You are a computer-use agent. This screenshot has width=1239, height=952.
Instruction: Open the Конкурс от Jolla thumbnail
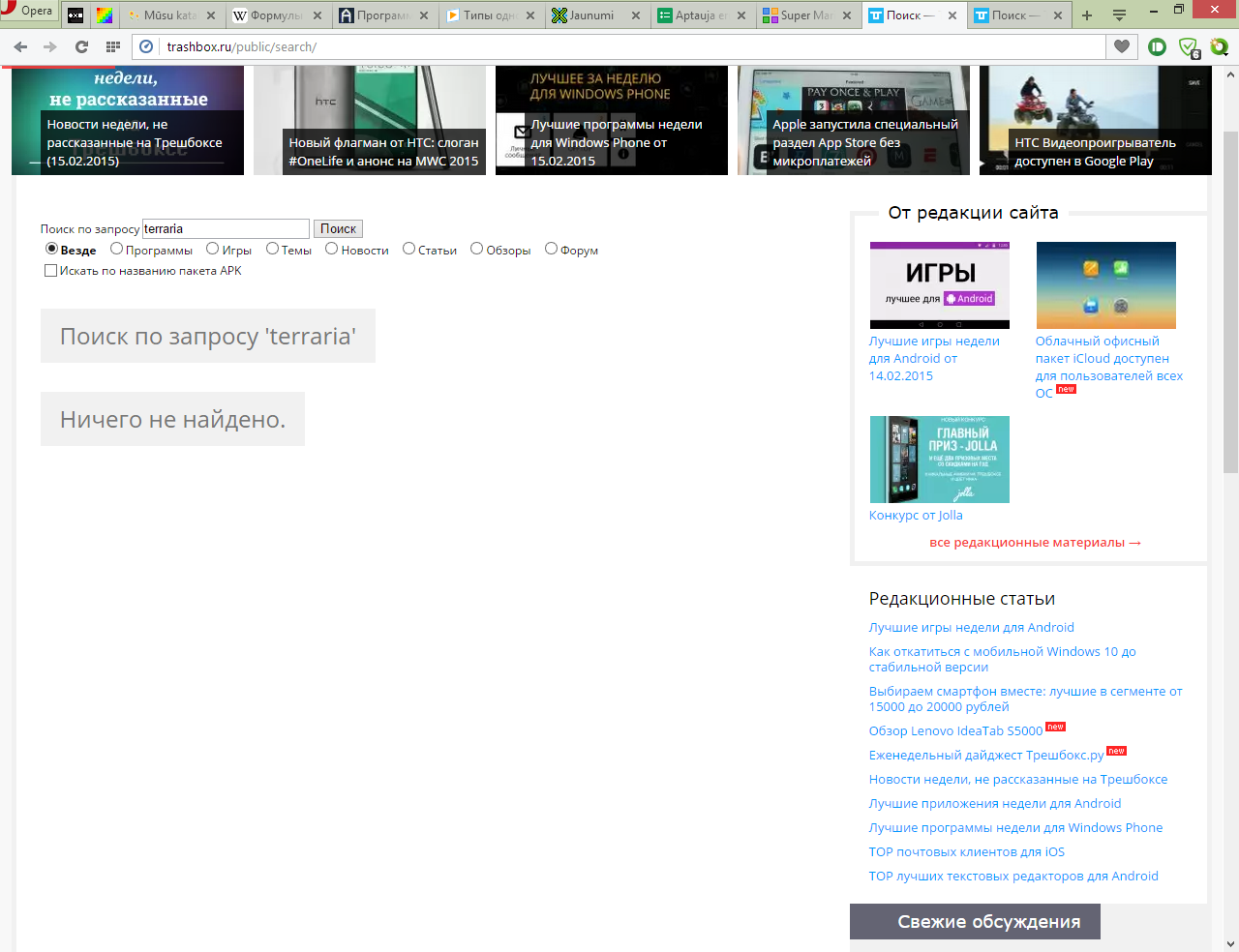click(x=939, y=460)
